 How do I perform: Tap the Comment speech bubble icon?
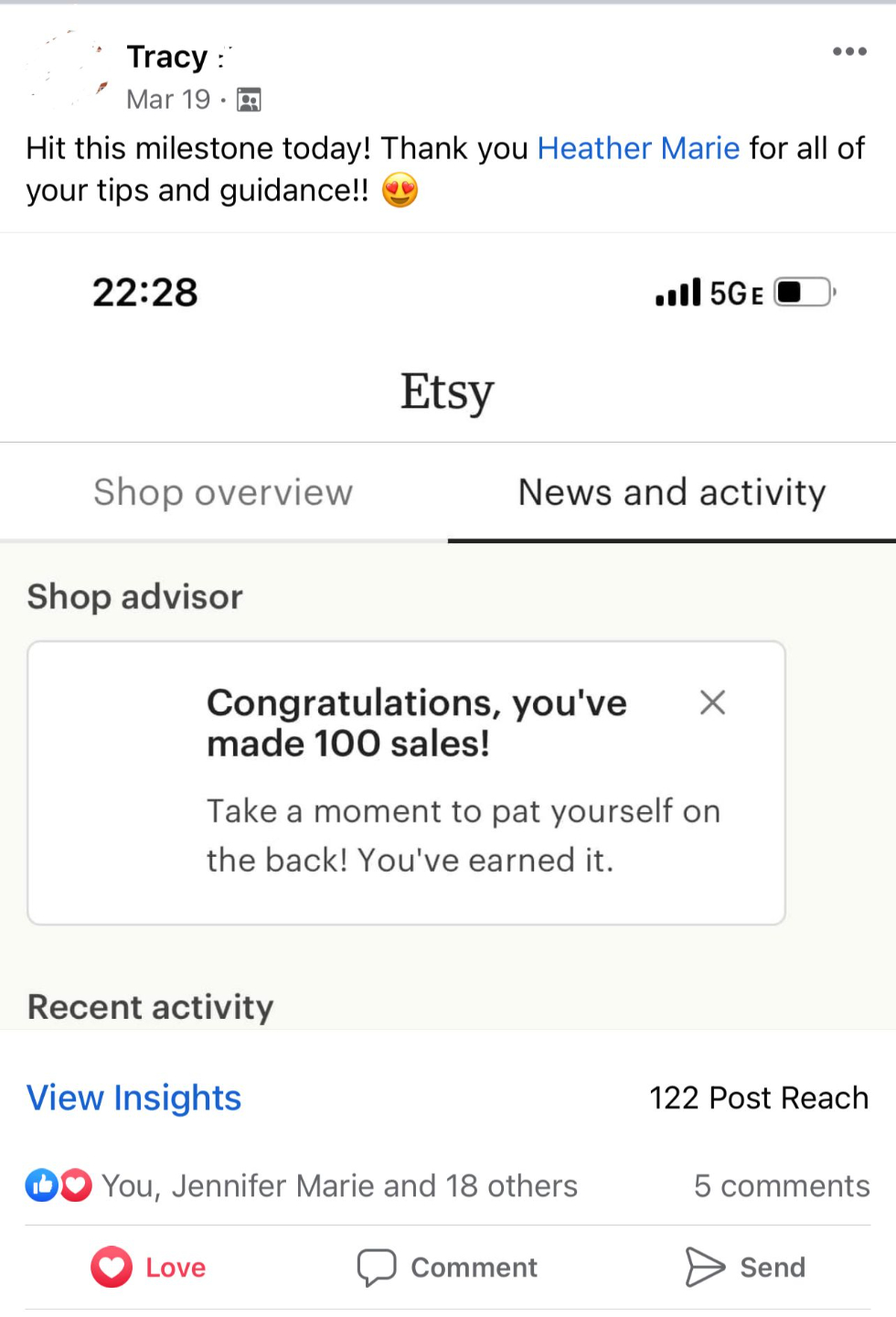click(376, 1268)
